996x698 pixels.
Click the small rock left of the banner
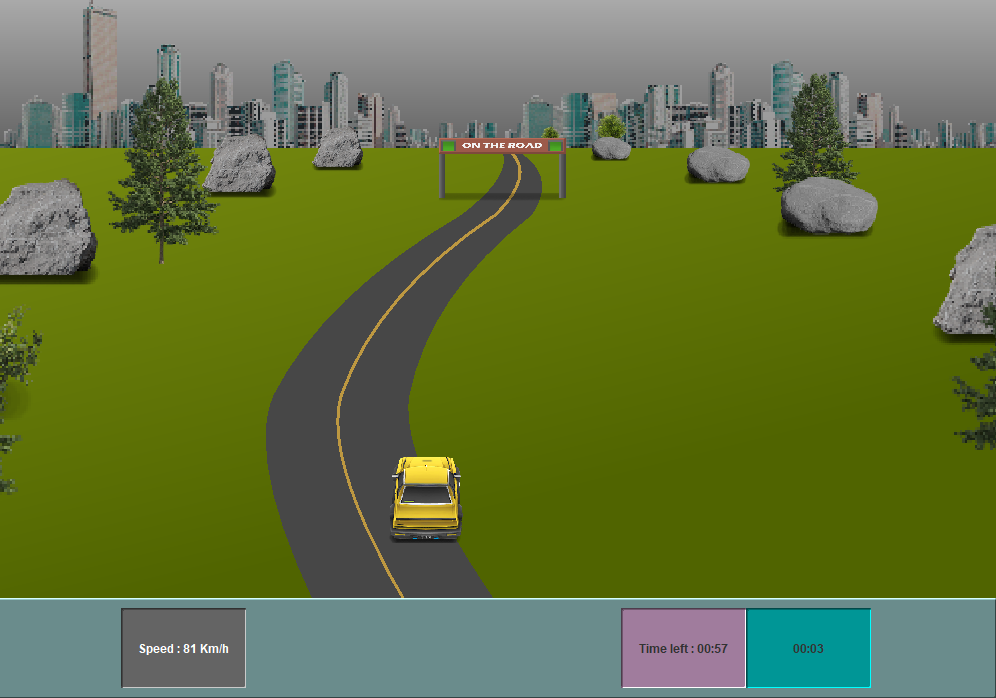(336, 150)
